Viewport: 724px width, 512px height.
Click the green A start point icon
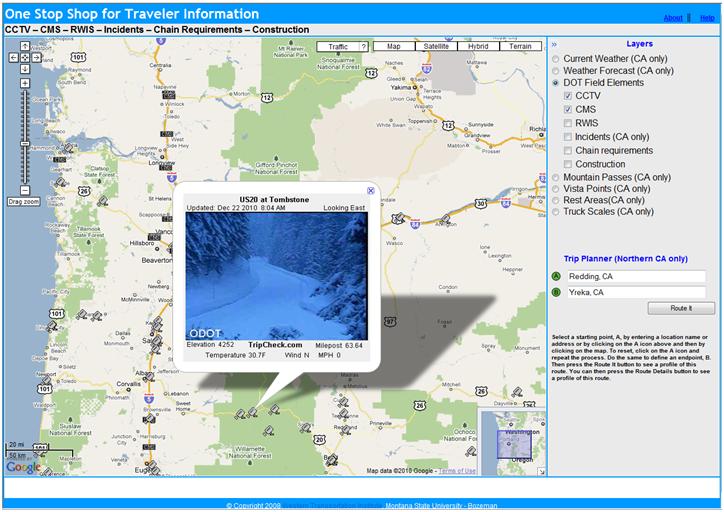(556, 276)
